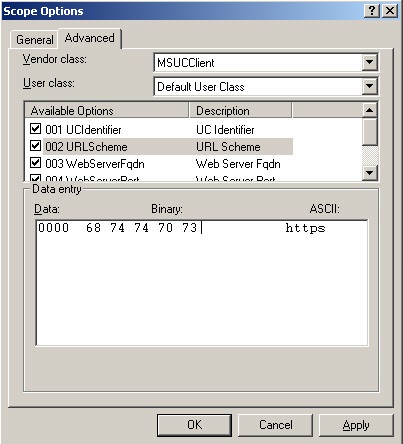Select the 003 WebServerFqdn row text

[x=95, y=164]
